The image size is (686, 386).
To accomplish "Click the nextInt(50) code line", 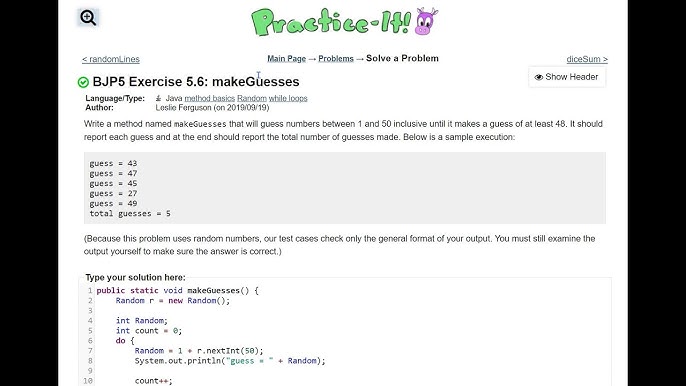I will [199, 351].
